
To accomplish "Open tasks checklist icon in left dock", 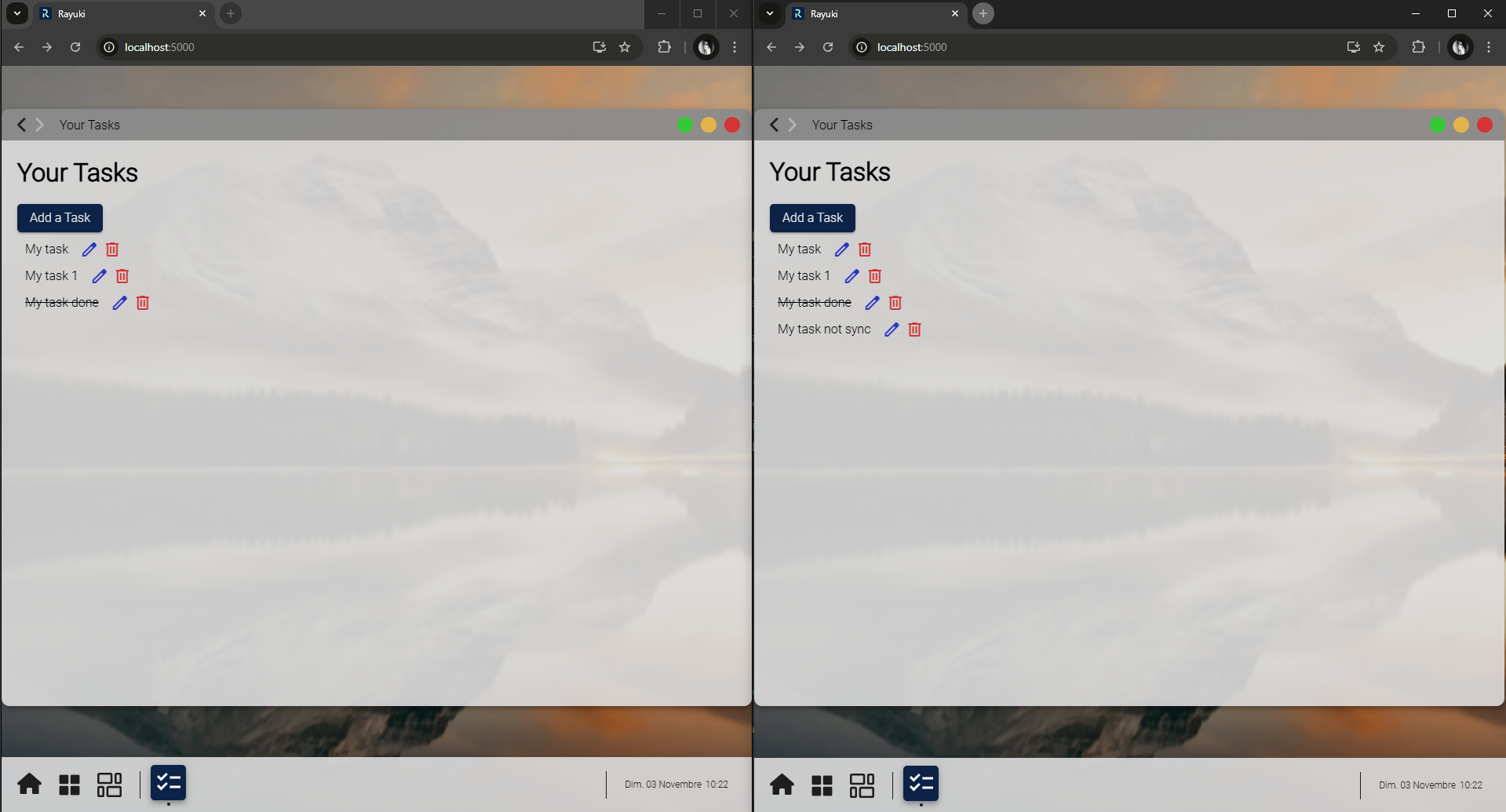I will [x=168, y=783].
